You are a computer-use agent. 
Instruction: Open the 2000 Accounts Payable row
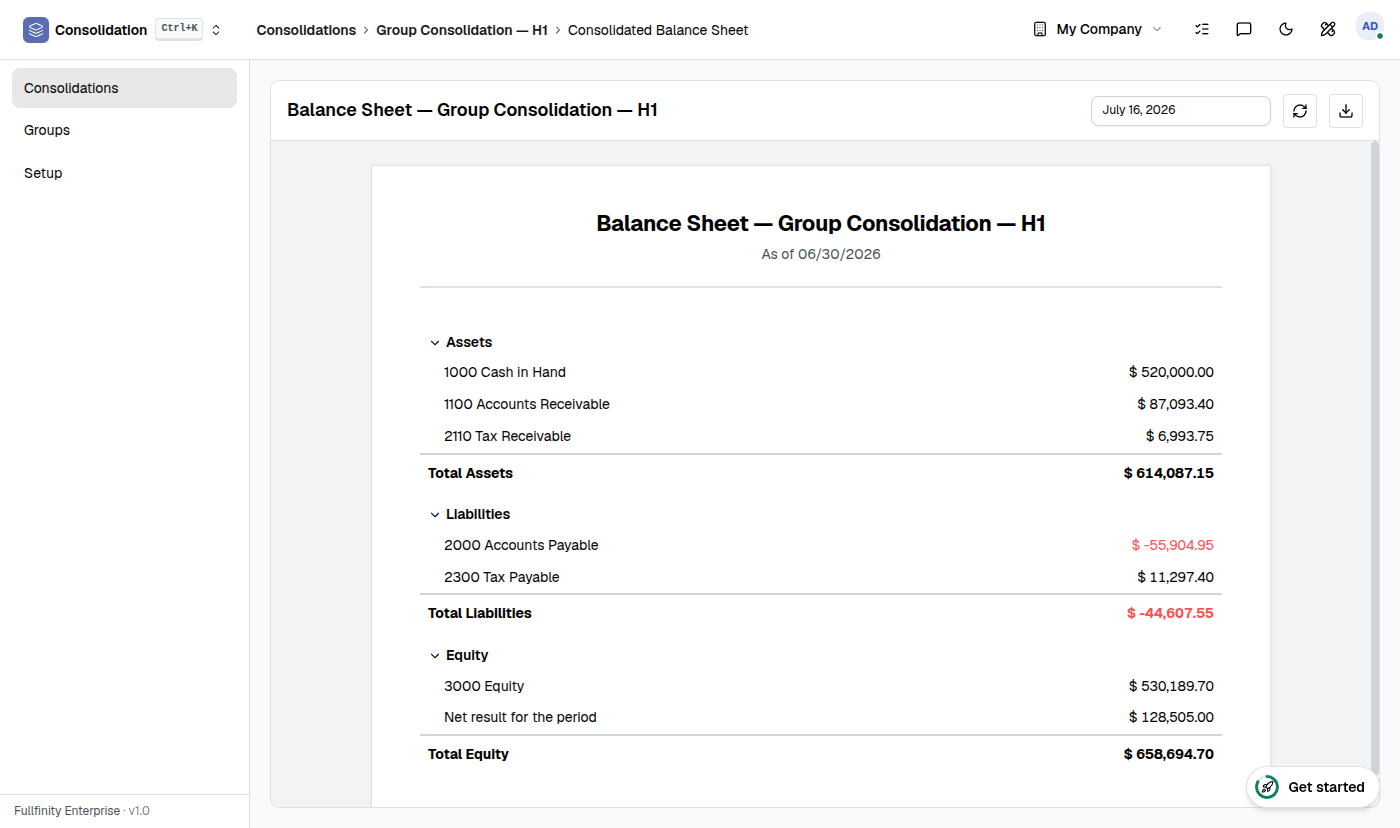821,545
